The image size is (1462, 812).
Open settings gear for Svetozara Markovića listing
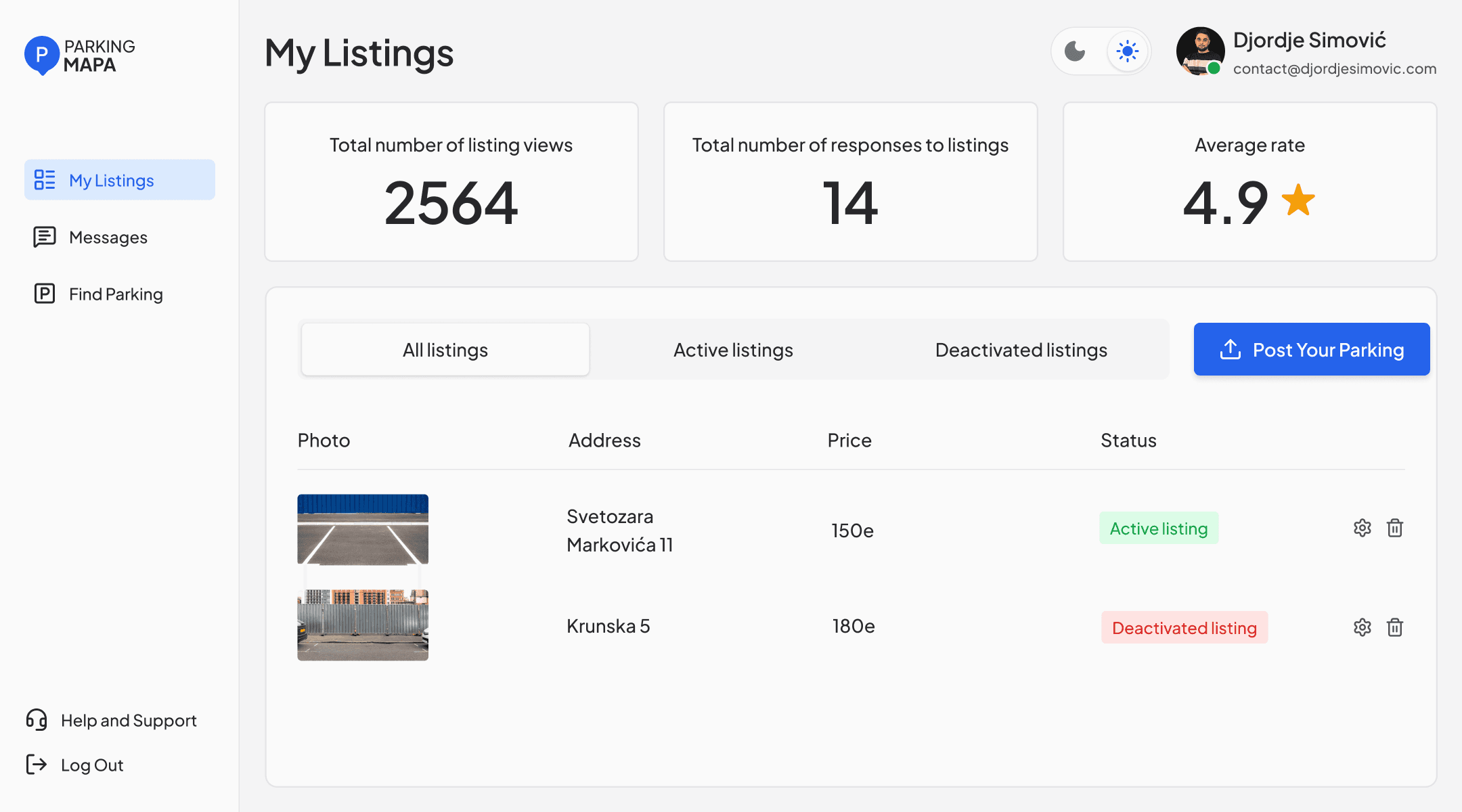tap(1362, 528)
